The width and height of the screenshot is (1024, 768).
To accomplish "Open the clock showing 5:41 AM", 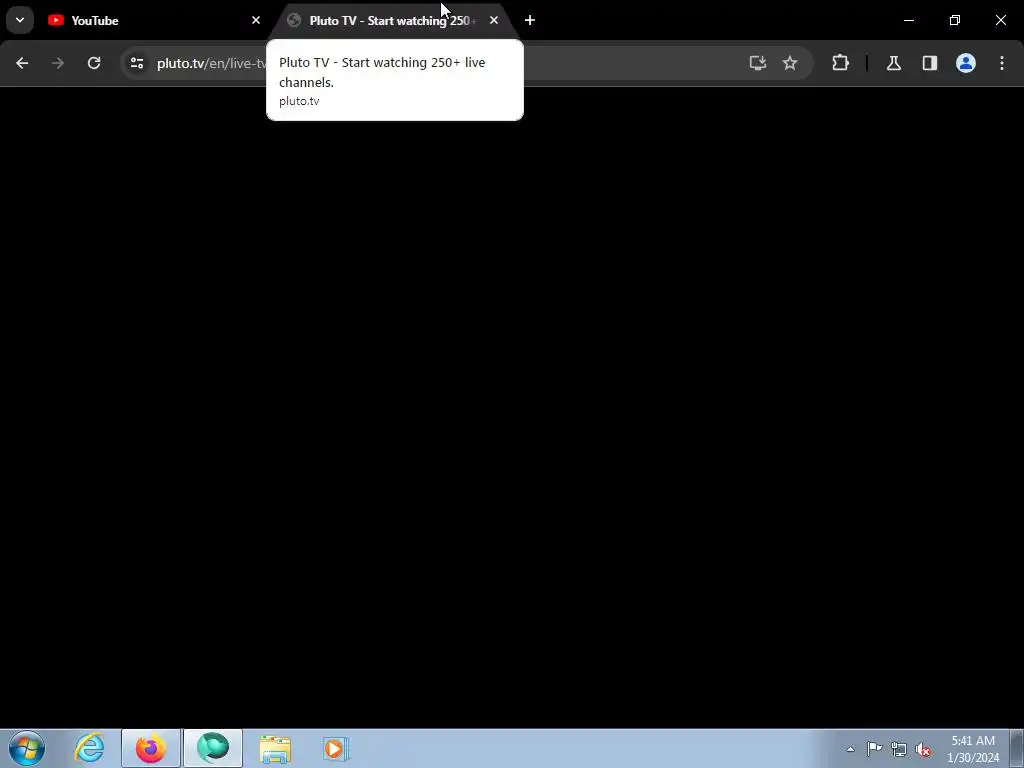I will click(x=973, y=749).
